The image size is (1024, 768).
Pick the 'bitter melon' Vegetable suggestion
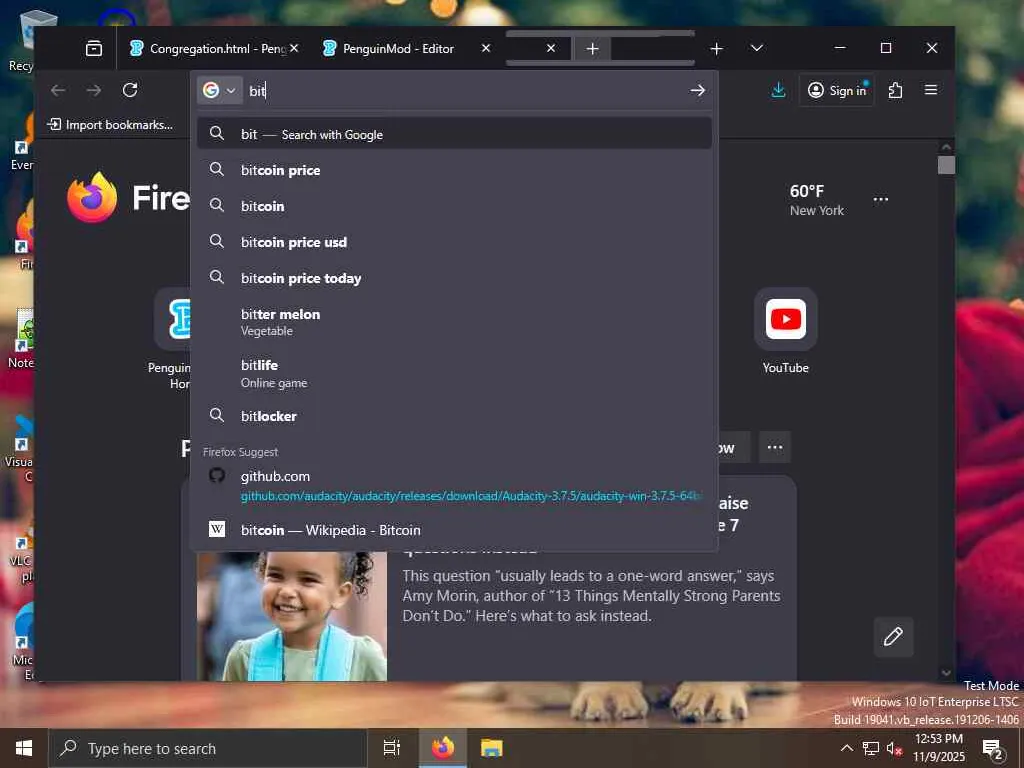pyautogui.click(x=455, y=322)
